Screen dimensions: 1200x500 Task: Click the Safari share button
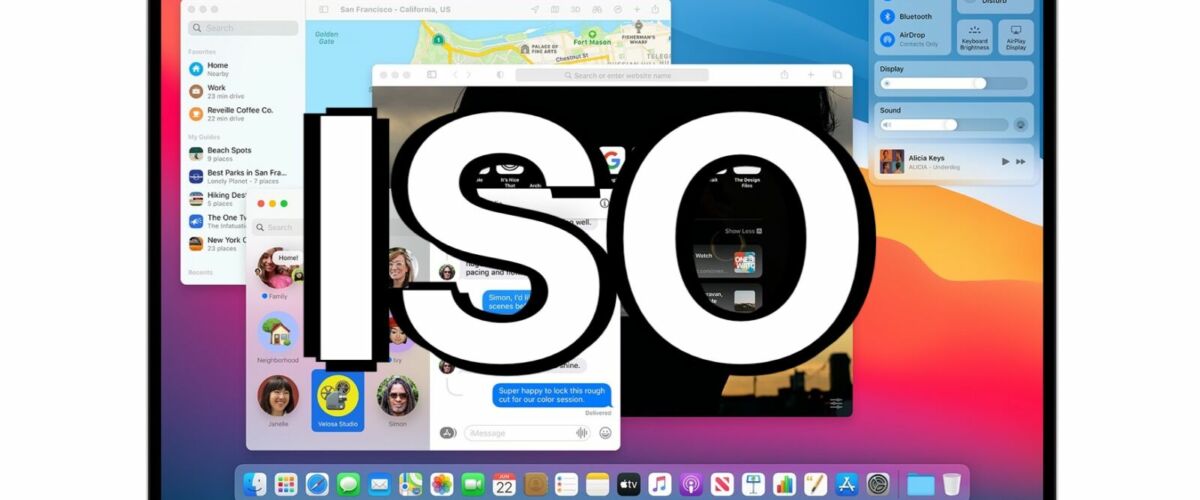click(x=785, y=75)
